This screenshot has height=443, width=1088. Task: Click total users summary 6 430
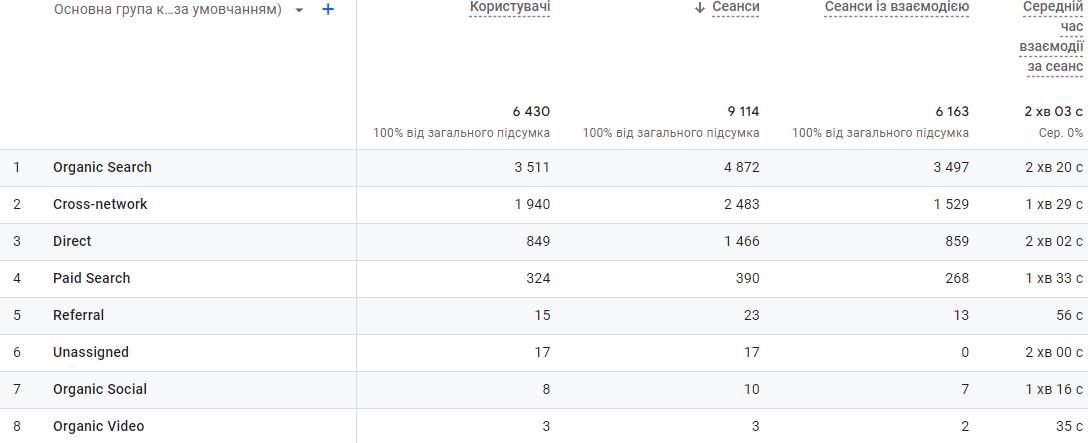531,111
